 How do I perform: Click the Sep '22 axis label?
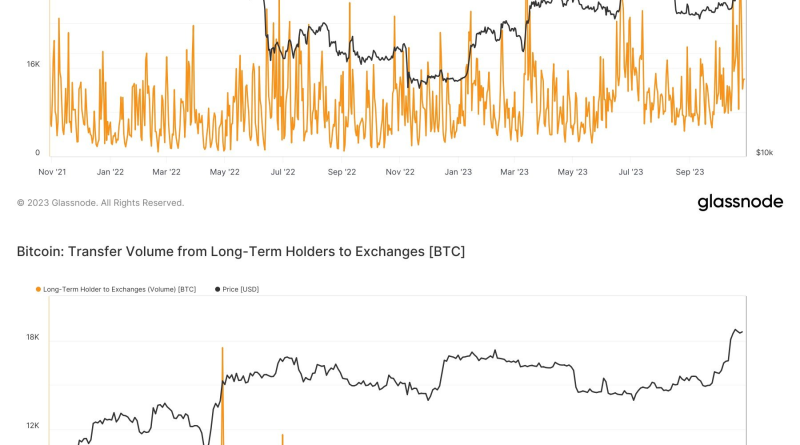(x=342, y=172)
